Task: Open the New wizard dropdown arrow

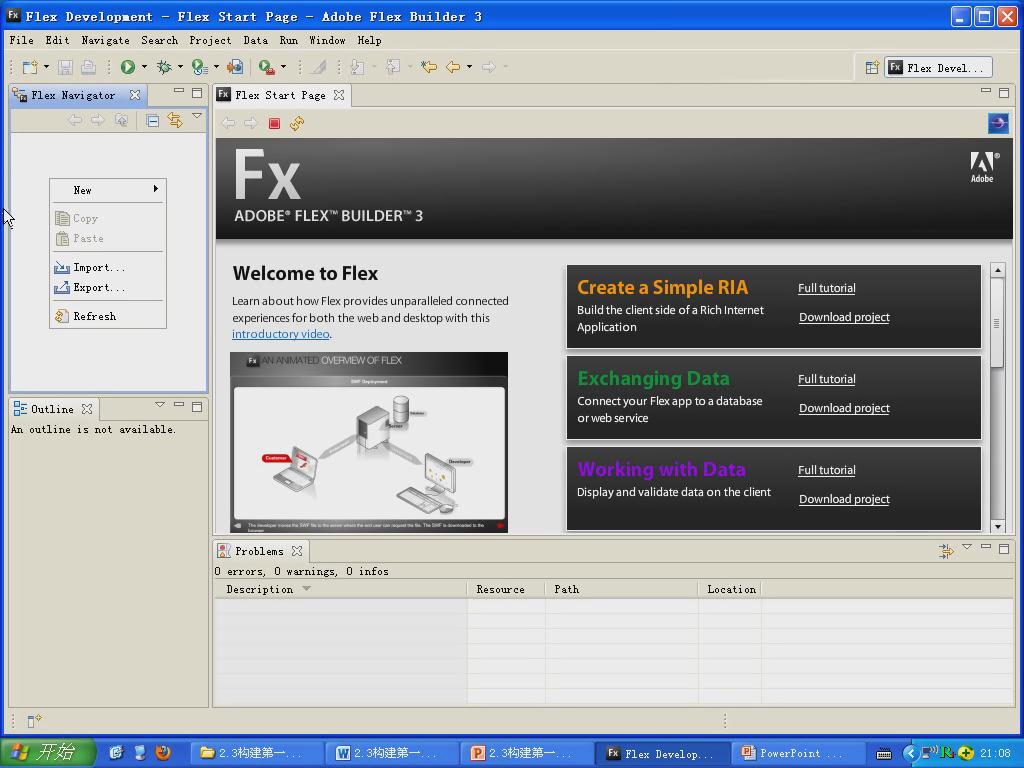Action: click(x=46, y=67)
